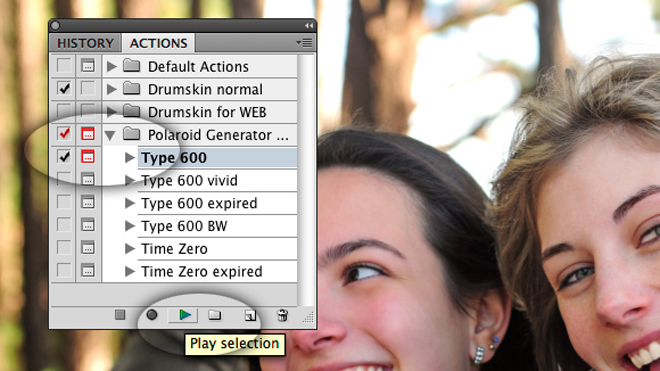Select the Time Zero expired action
The width and height of the screenshot is (660, 371).
[x=202, y=271]
